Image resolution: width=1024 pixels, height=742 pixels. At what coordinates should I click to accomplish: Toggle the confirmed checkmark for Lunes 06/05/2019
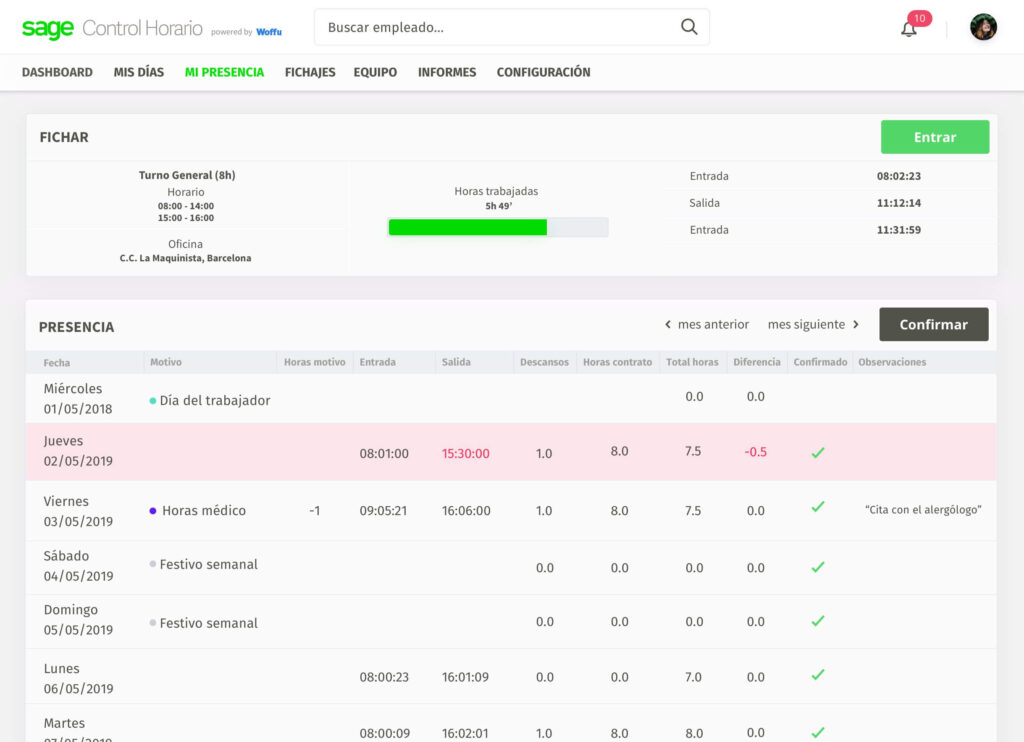point(818,675)
